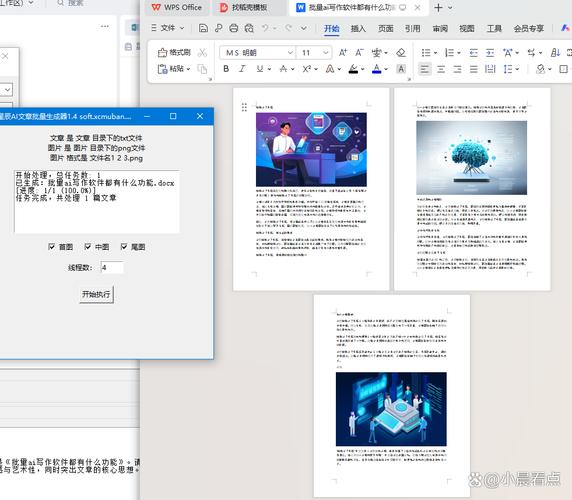Click the AI robot illustration on page one

311,150
